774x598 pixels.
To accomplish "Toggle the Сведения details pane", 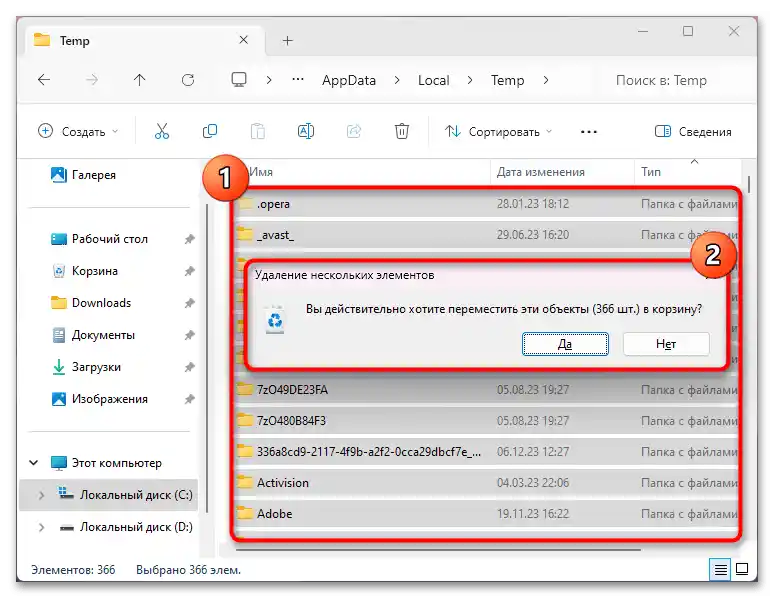I will (x=693, y=131).
